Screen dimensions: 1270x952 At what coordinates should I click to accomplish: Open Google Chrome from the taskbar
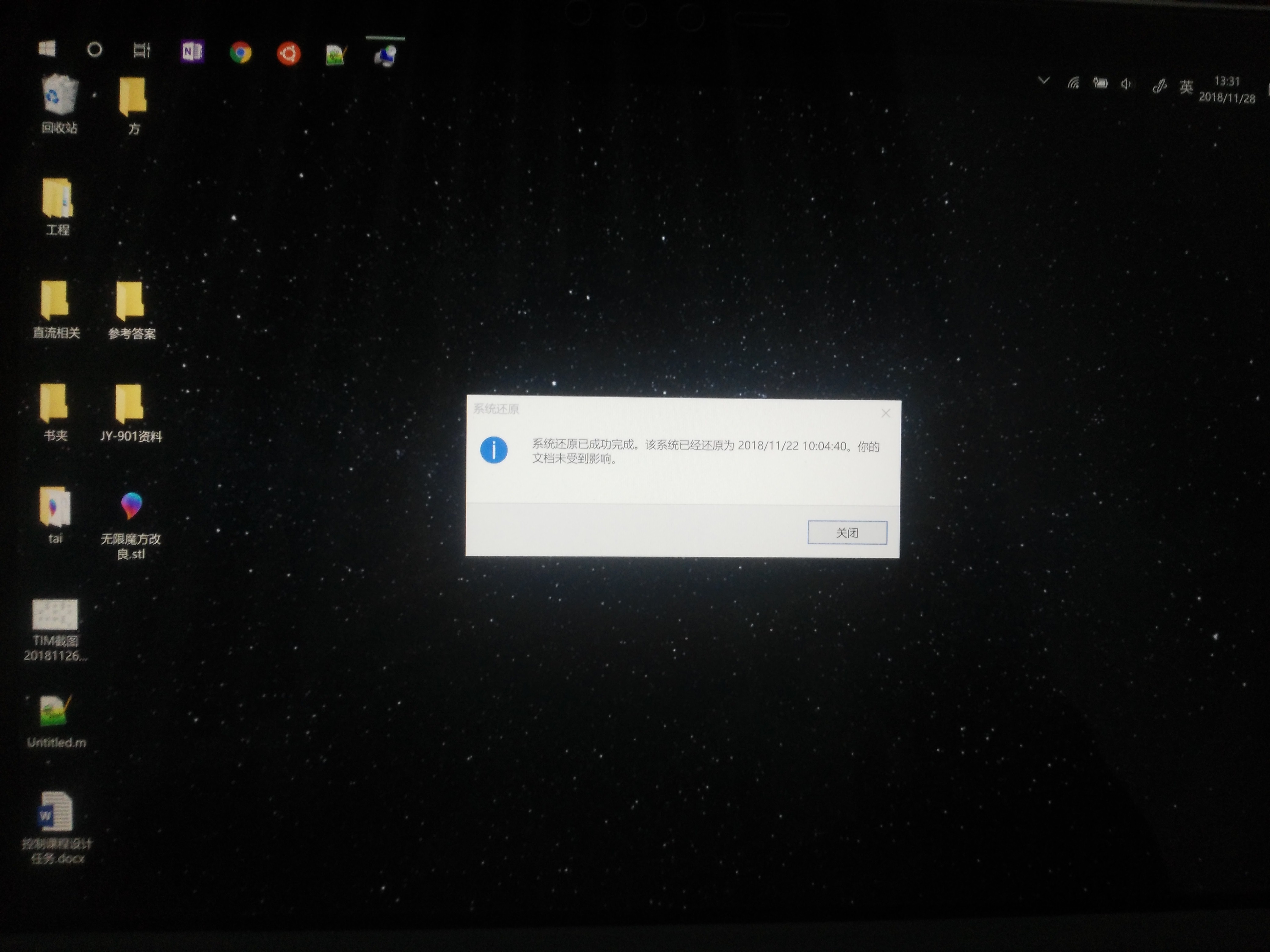(241, 53)
